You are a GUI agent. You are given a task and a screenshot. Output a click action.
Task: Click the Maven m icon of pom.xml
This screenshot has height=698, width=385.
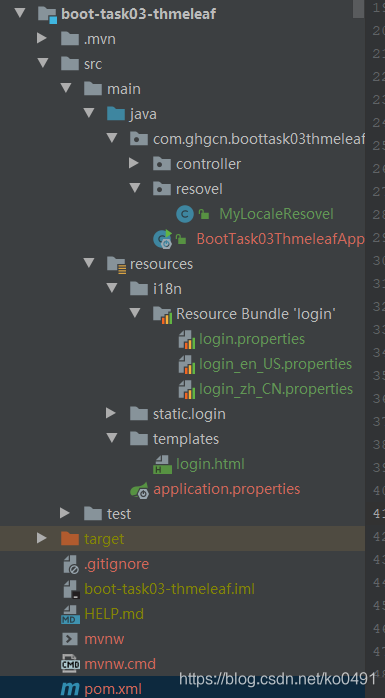pyautogui.click(x=70, y=690)
